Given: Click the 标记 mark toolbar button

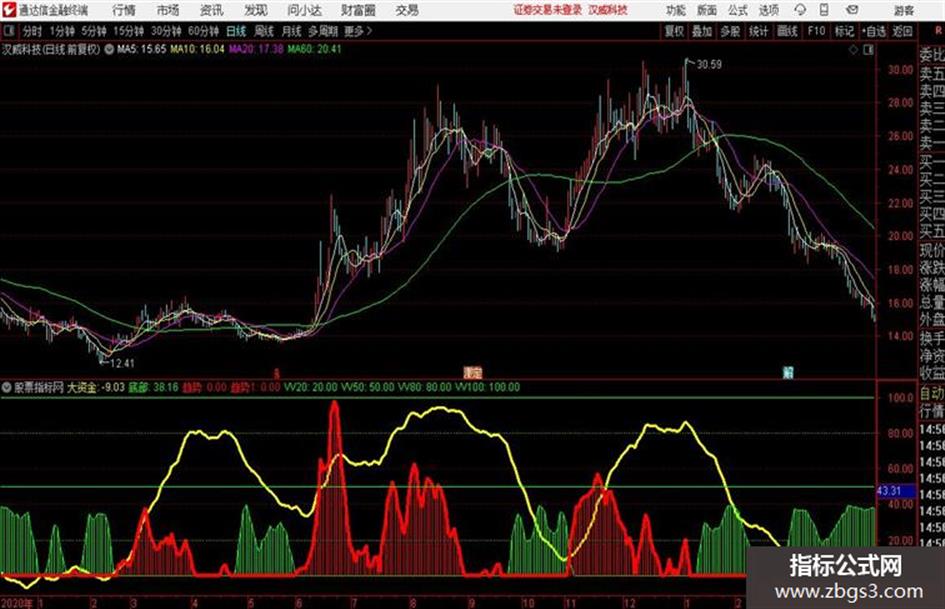Looking at the screenshot, I should tap(844, 31).
